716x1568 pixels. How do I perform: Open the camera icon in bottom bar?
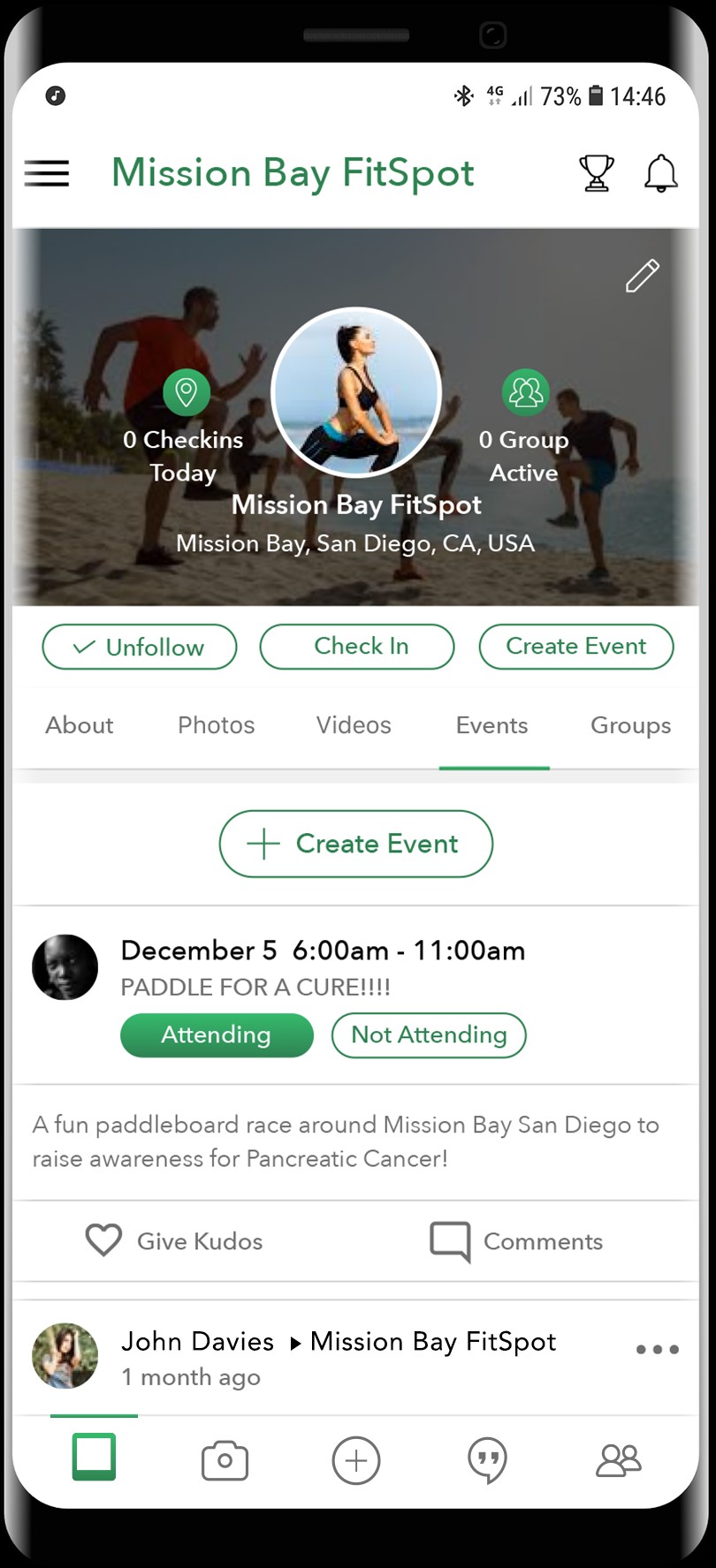(225, 1459)
